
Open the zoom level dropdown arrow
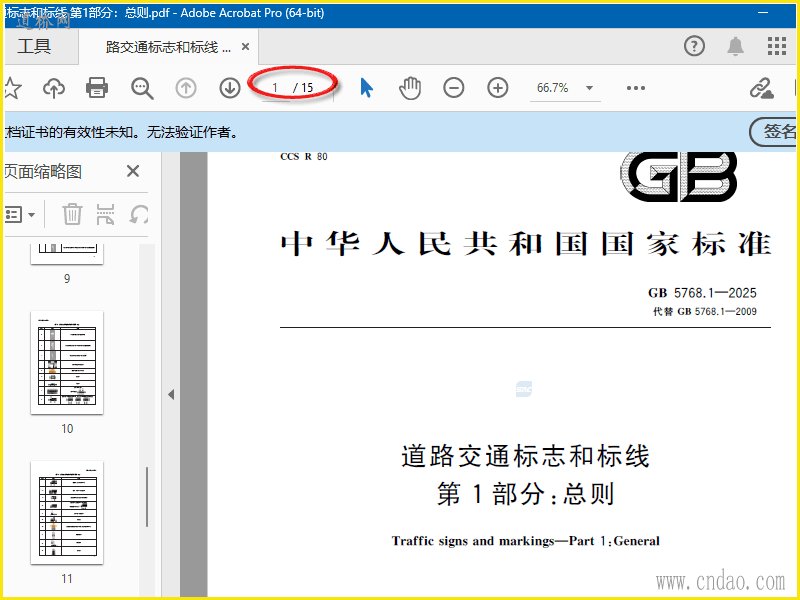tap(589, 88)
